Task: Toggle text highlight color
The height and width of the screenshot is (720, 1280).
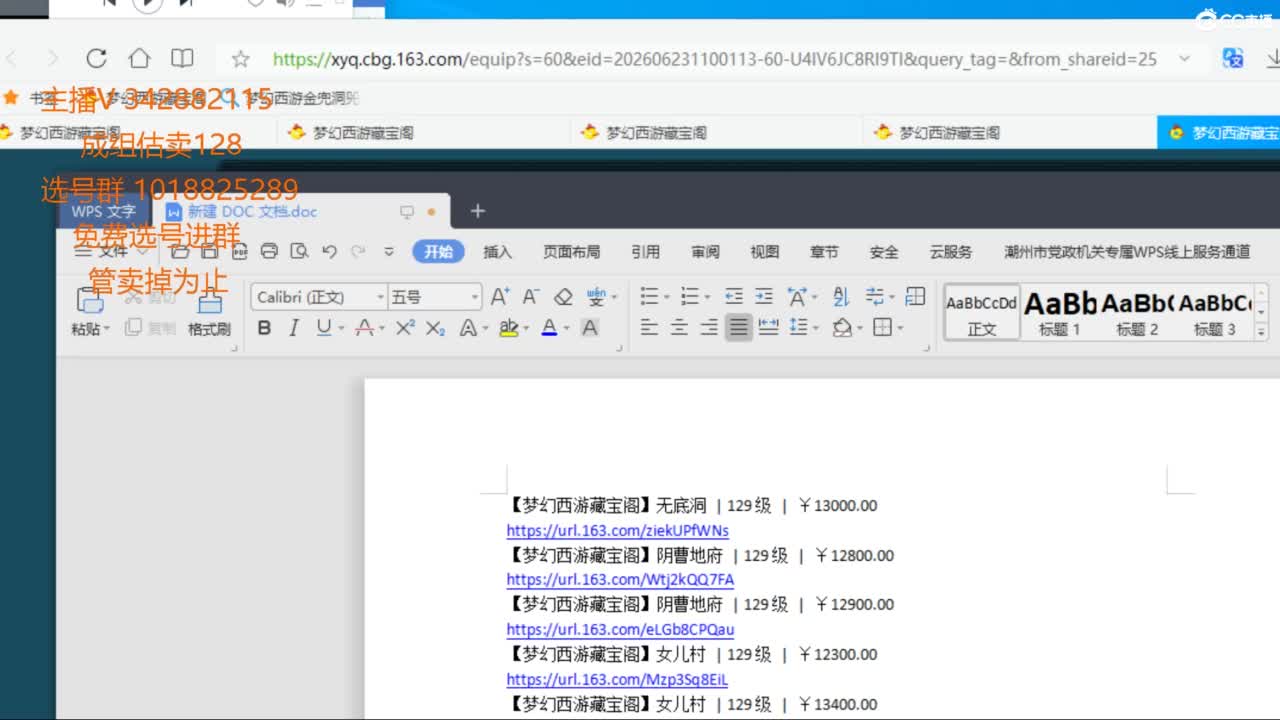Action: (x=509, y=328)
